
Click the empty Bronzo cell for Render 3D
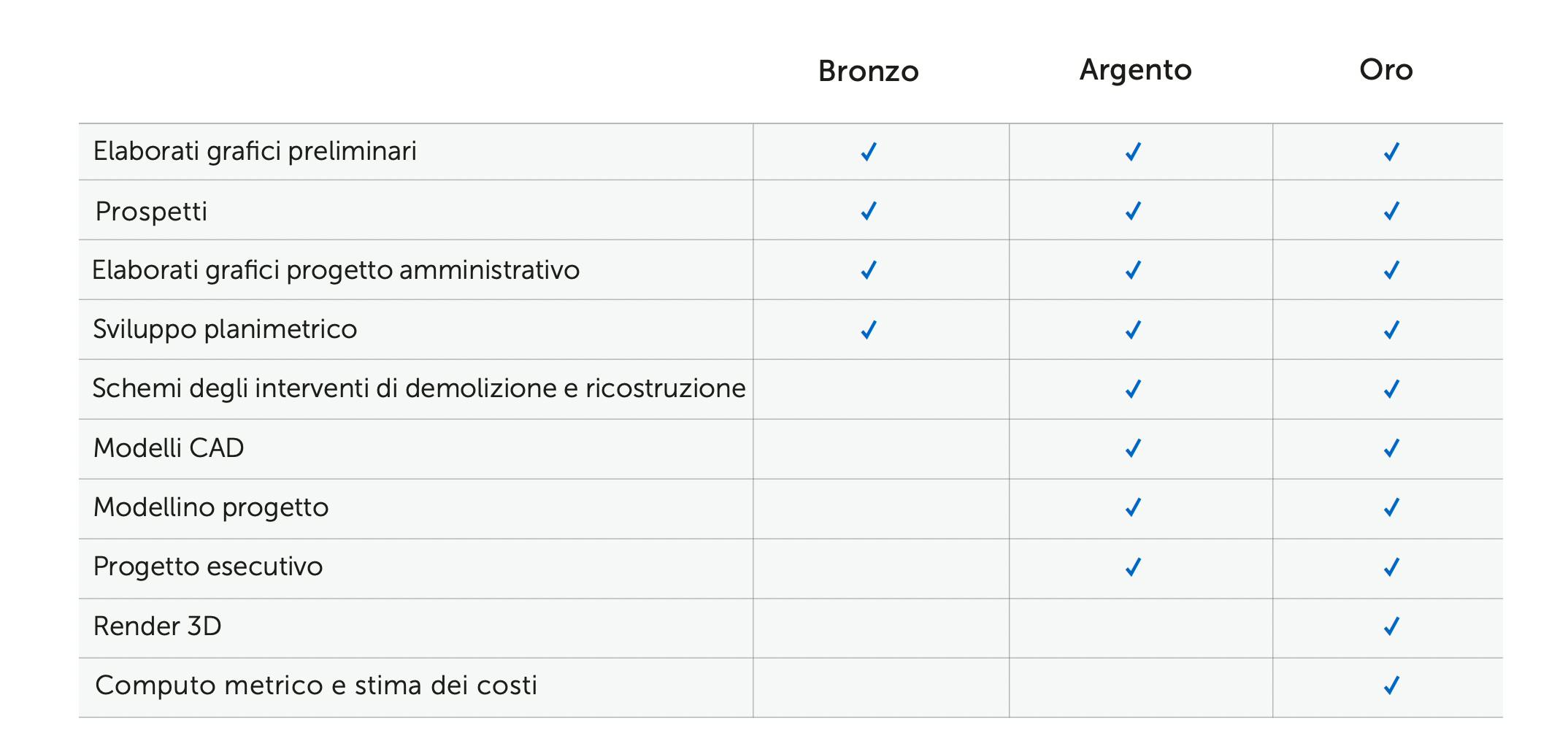(x=881, y=628)
